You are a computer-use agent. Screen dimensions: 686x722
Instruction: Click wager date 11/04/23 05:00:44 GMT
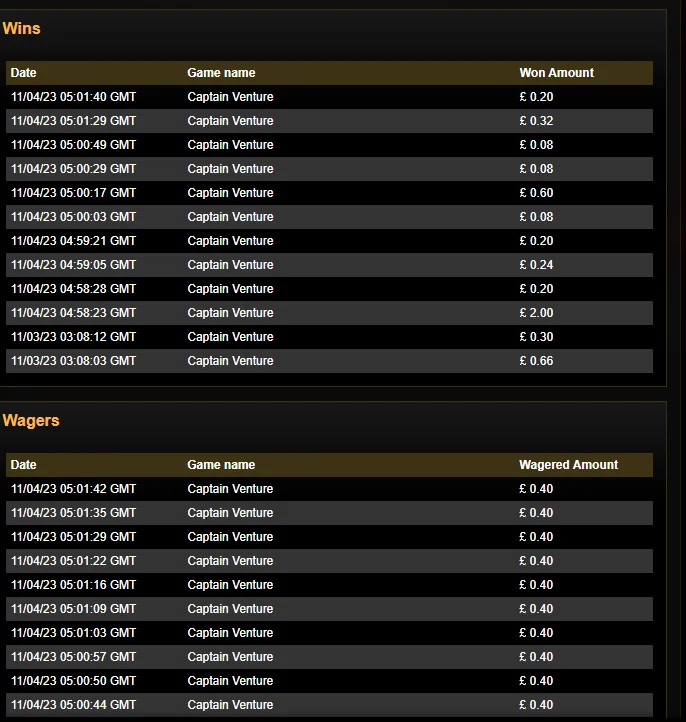[74, 705]
